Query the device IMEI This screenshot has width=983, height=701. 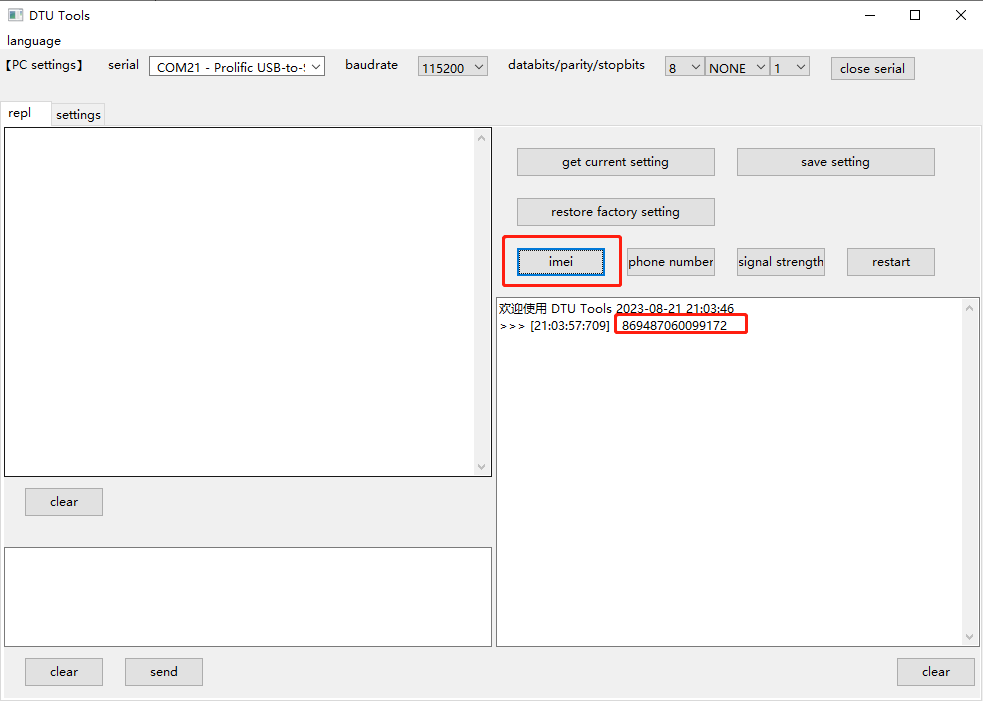click(560, 261)
